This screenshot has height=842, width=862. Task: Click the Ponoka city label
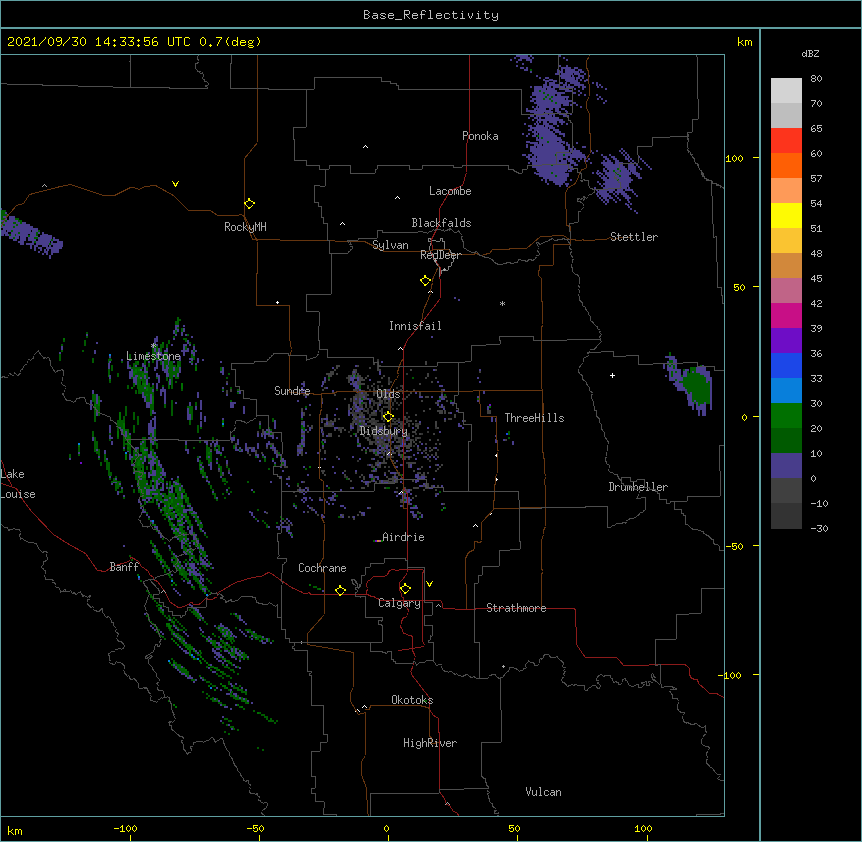click(480, 136)
